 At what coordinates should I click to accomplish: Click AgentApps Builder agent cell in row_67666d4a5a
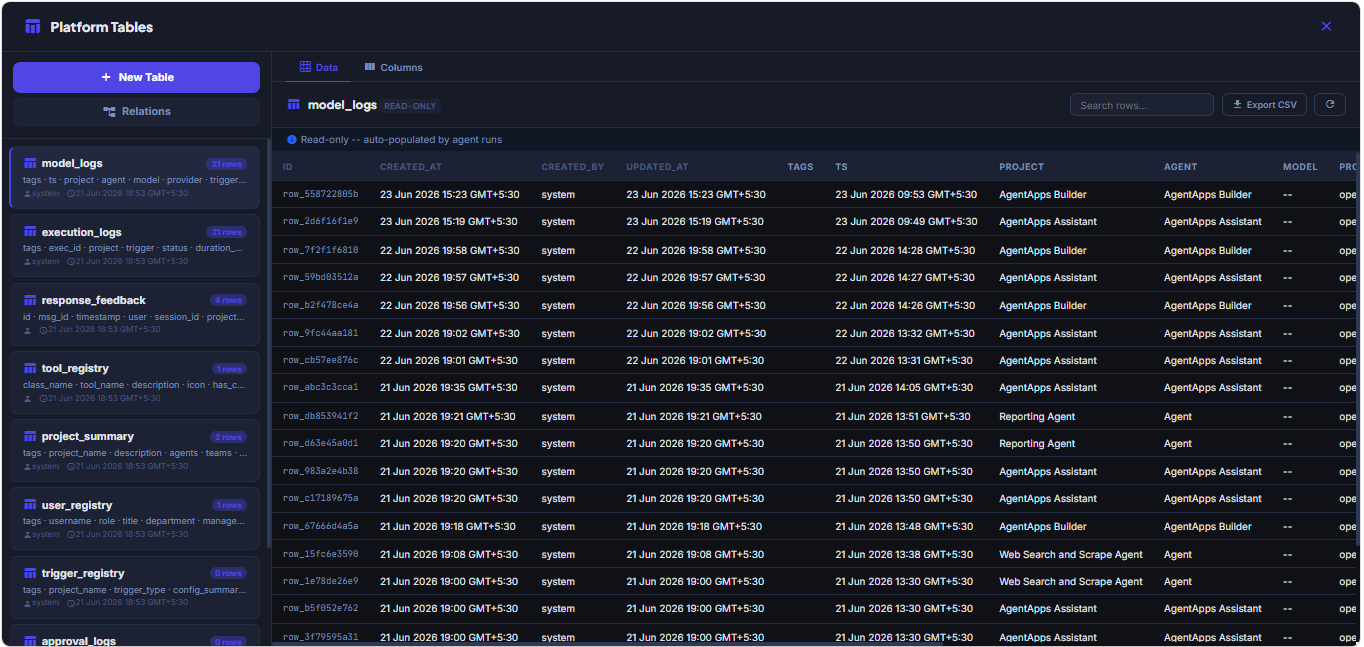coord(1207,526)
